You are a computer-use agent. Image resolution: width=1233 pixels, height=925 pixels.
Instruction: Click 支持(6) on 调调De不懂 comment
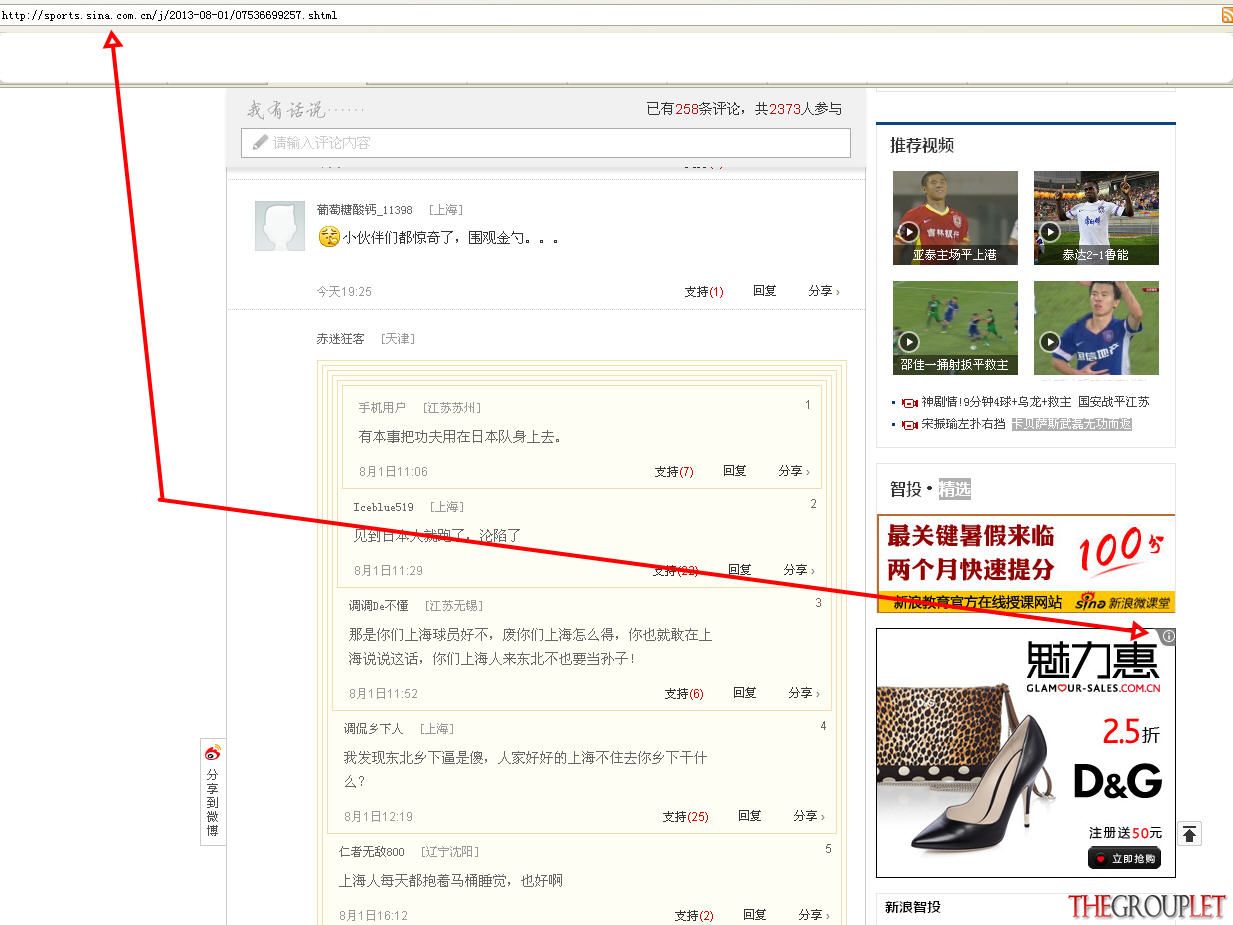[684, 693]
